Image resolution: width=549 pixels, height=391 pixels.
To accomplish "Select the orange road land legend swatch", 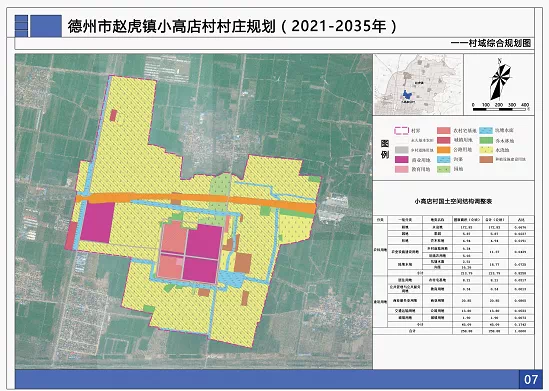I will pos(444,150).
